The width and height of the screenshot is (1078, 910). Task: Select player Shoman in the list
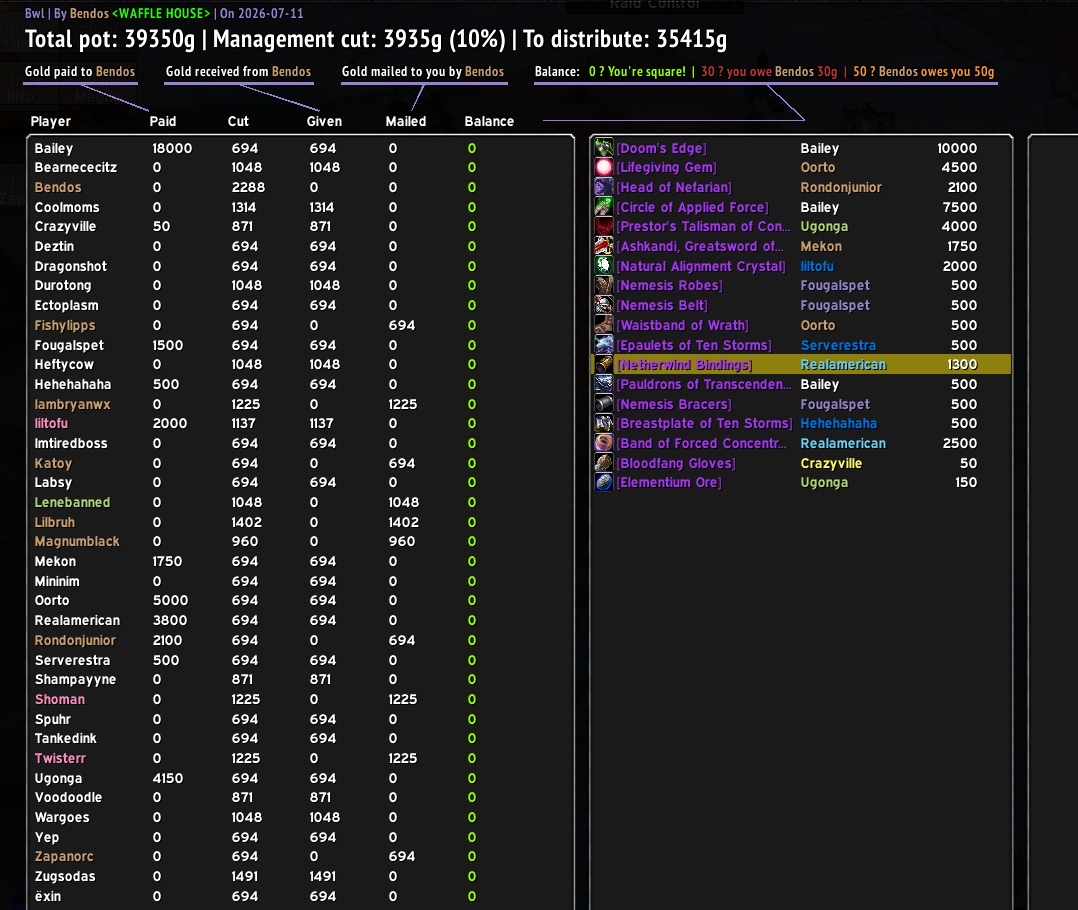(60, 699)
